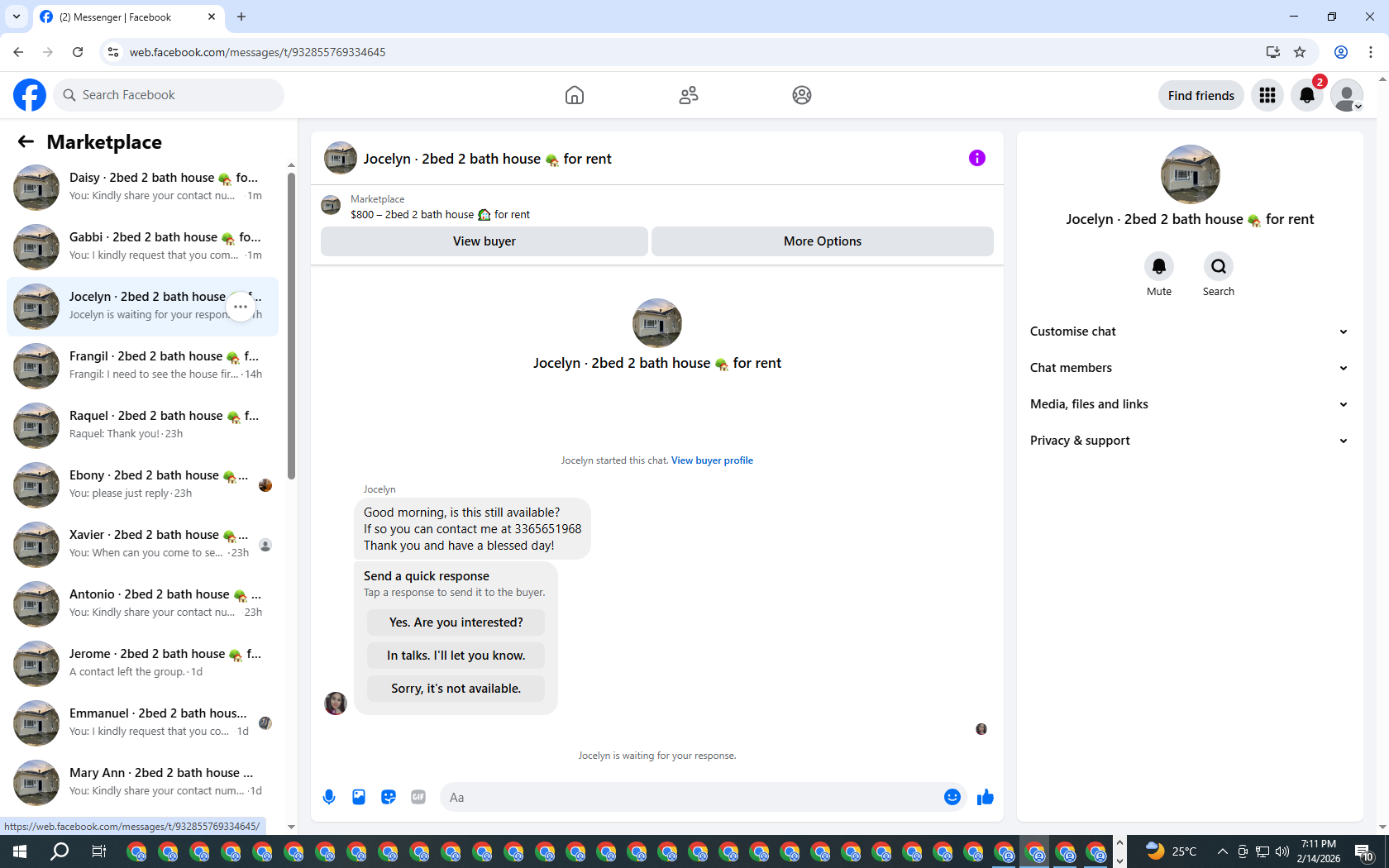Viewport: 1389px width, 868px height.
Task: Open a new browser tab
Action: pos(241,17)
